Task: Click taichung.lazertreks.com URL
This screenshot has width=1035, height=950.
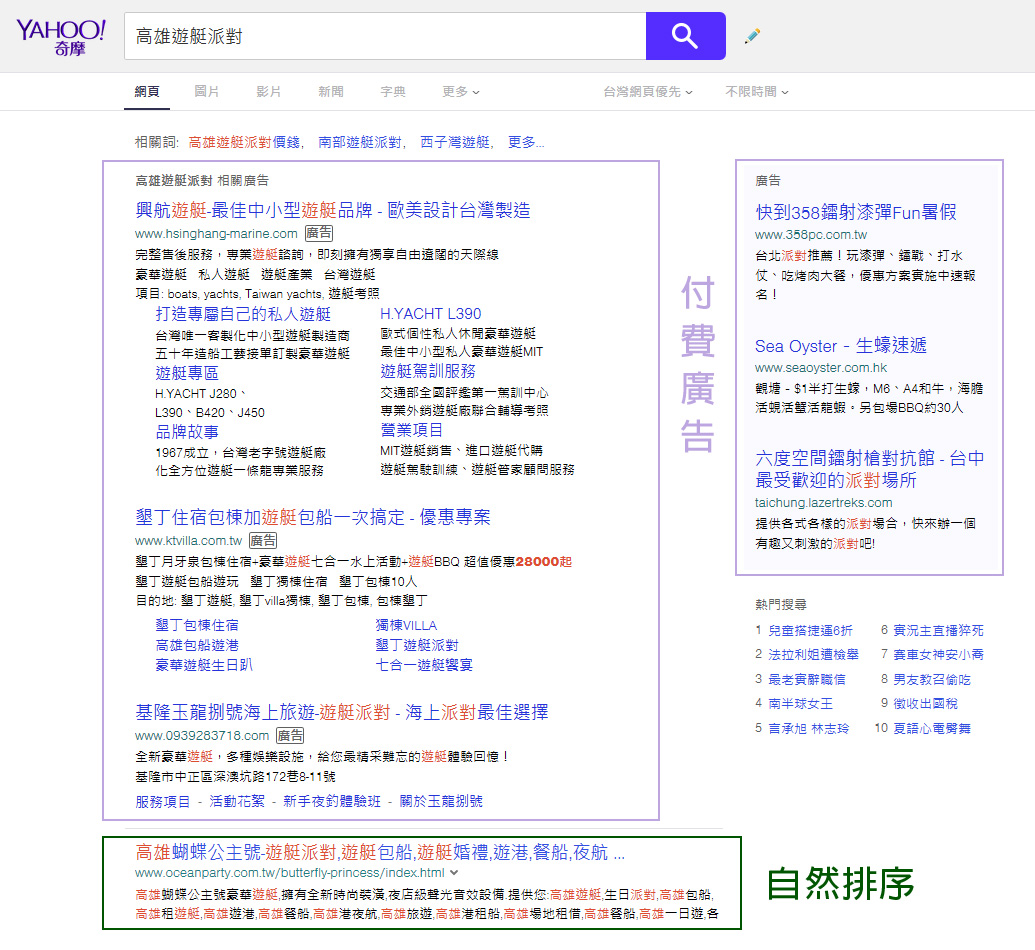Action: click(823, 503)
